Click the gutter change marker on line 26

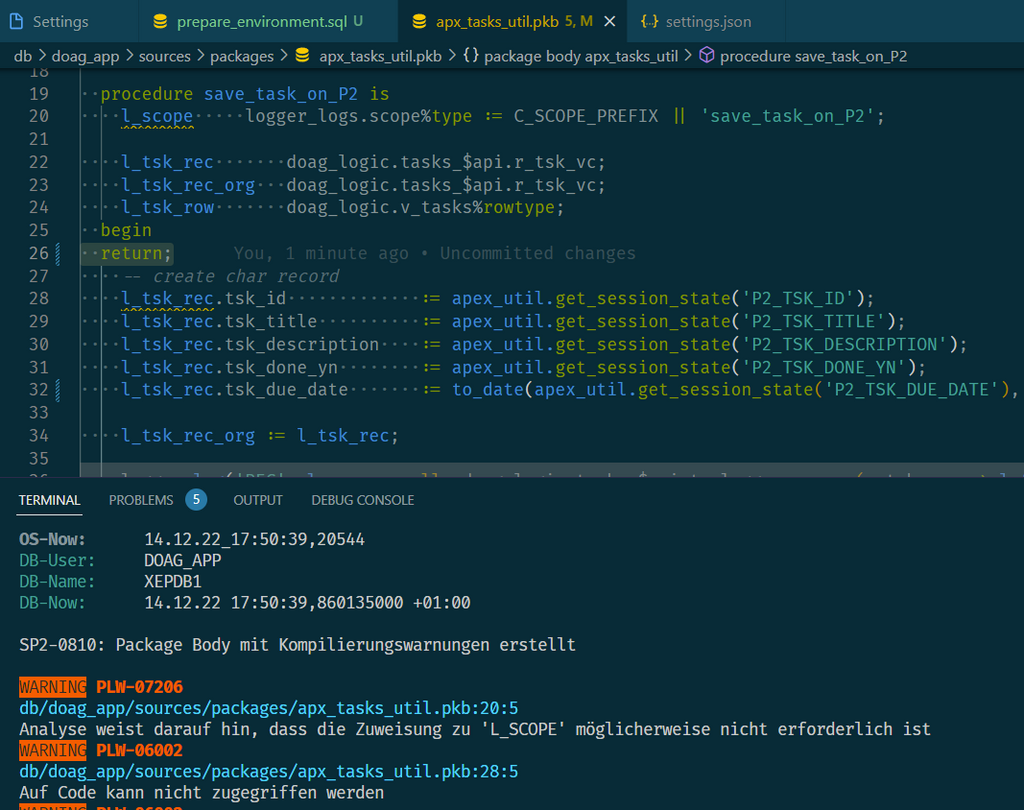pyautogui.click(x=58, y=253)
